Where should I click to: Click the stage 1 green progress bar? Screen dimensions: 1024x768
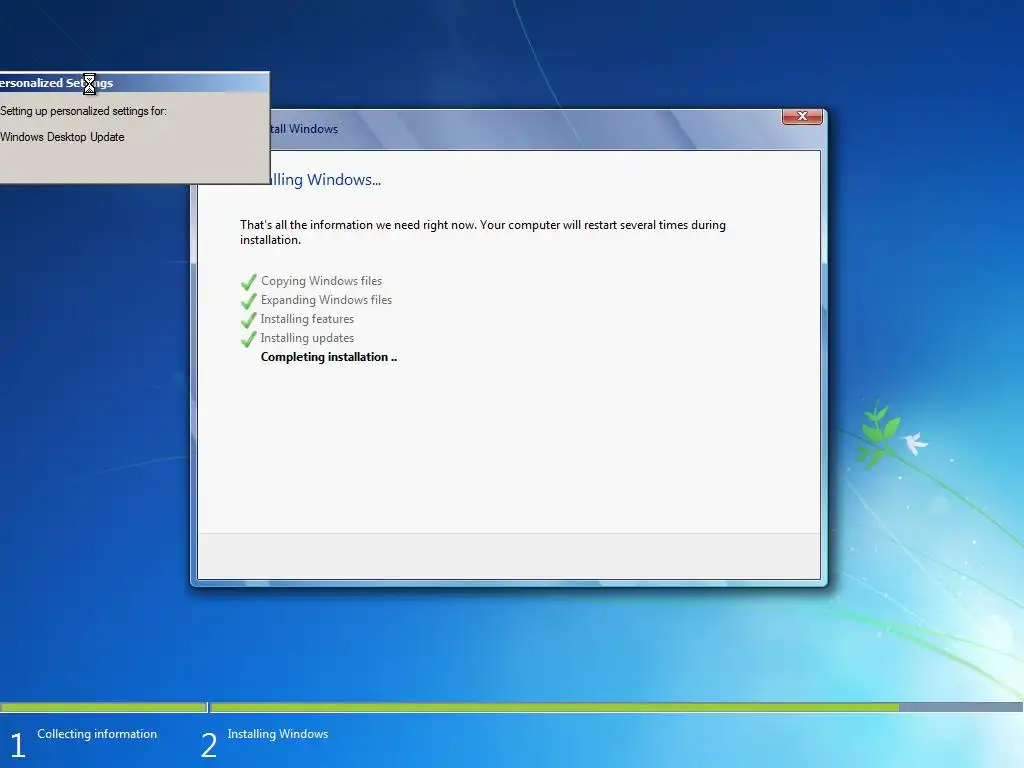tap(103, 707)
